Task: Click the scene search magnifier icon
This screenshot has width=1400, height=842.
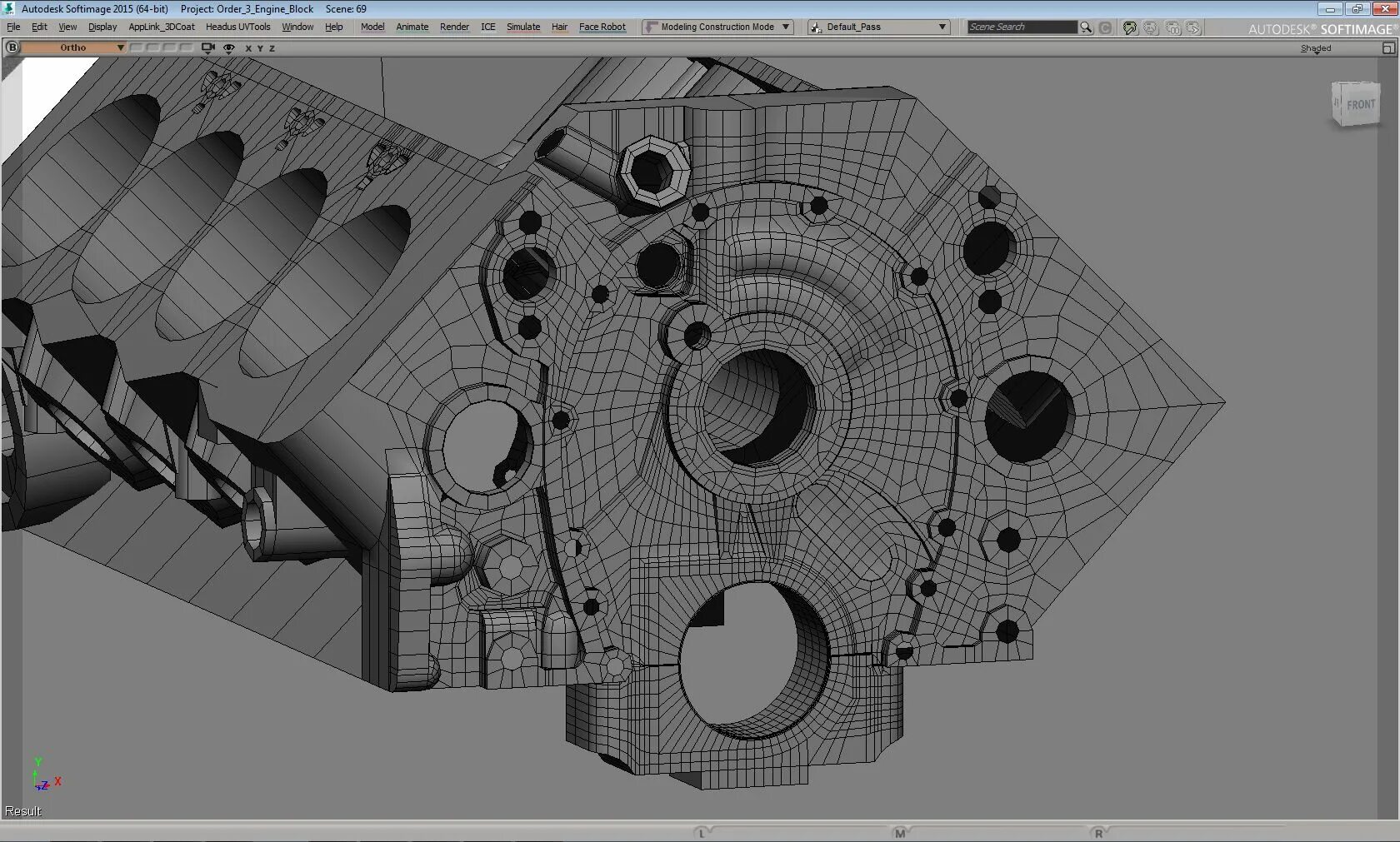Action: 1086,27
